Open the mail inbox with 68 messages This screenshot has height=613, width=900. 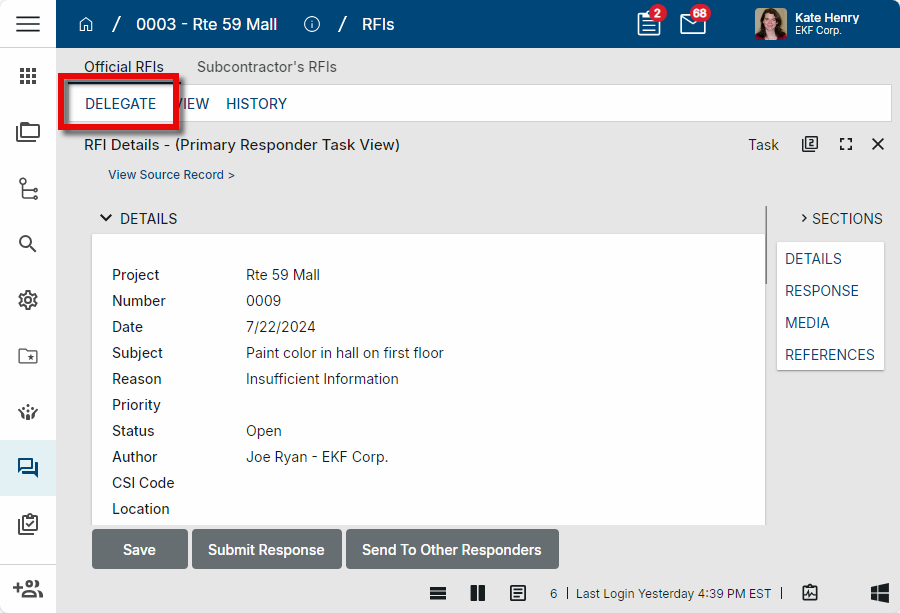pos(693,24)
